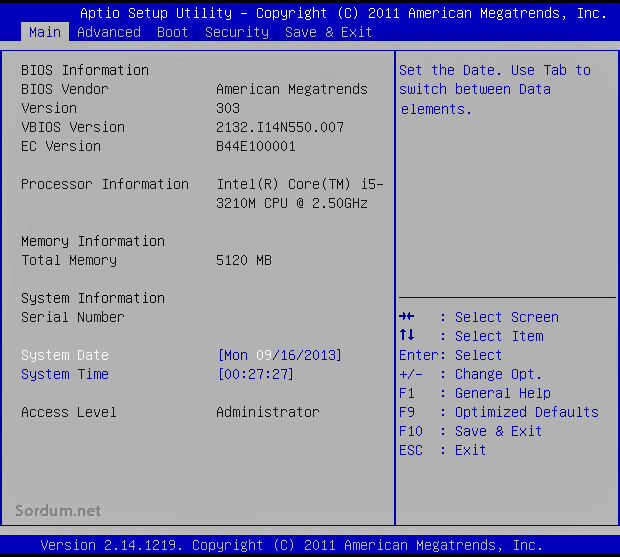
Task: Click the System Time value 00:27:27
Action: [x=256, y=374]
